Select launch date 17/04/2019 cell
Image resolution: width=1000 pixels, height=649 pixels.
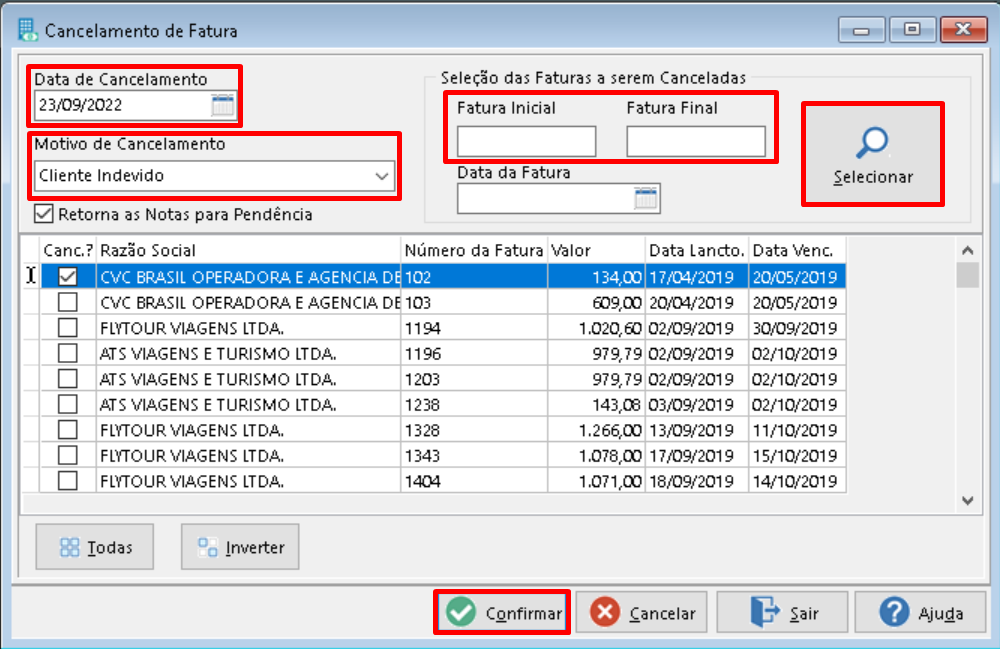coord(697,277)
